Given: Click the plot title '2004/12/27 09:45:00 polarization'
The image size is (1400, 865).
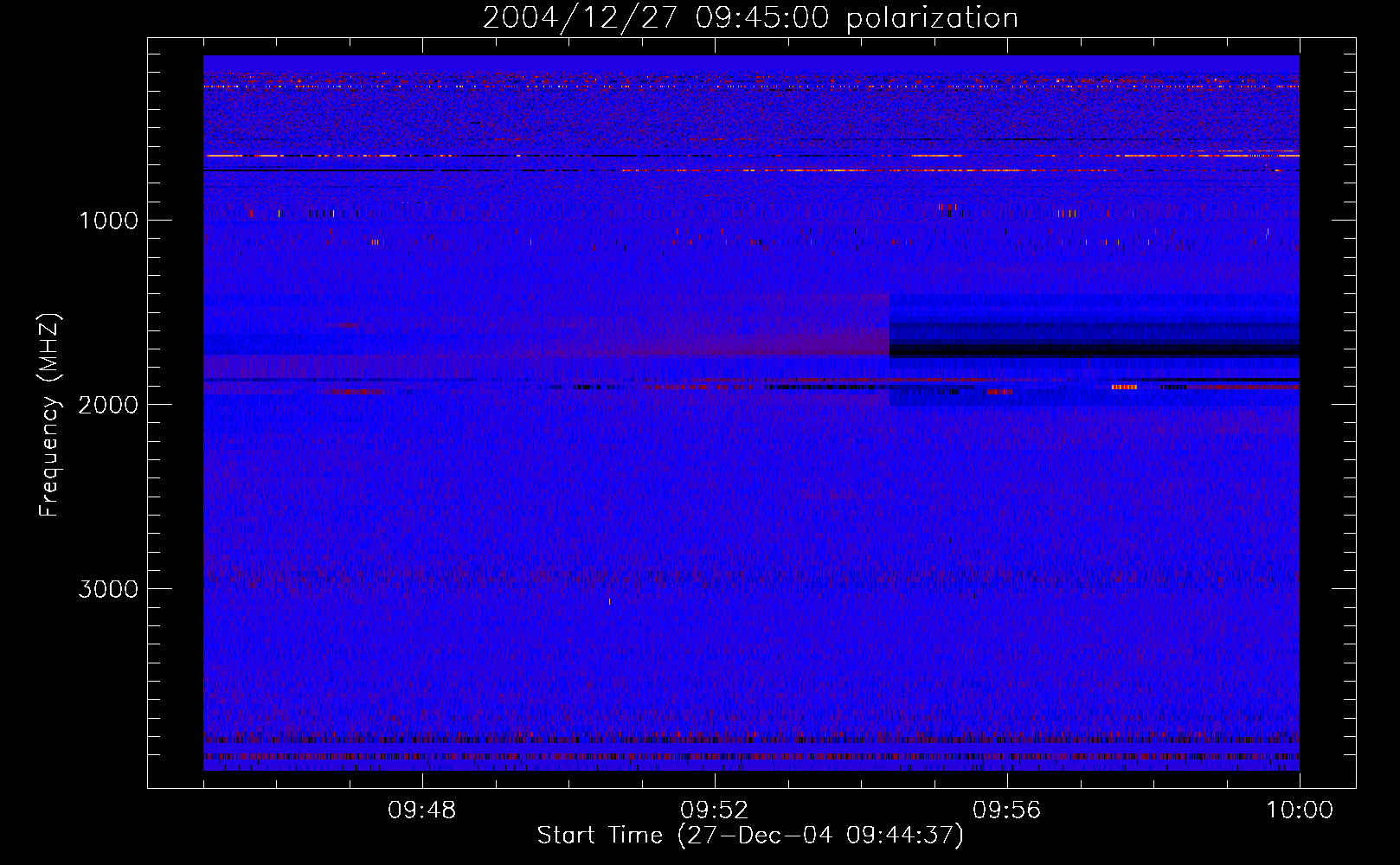Looking at the screenshot, I should point(750,17).
